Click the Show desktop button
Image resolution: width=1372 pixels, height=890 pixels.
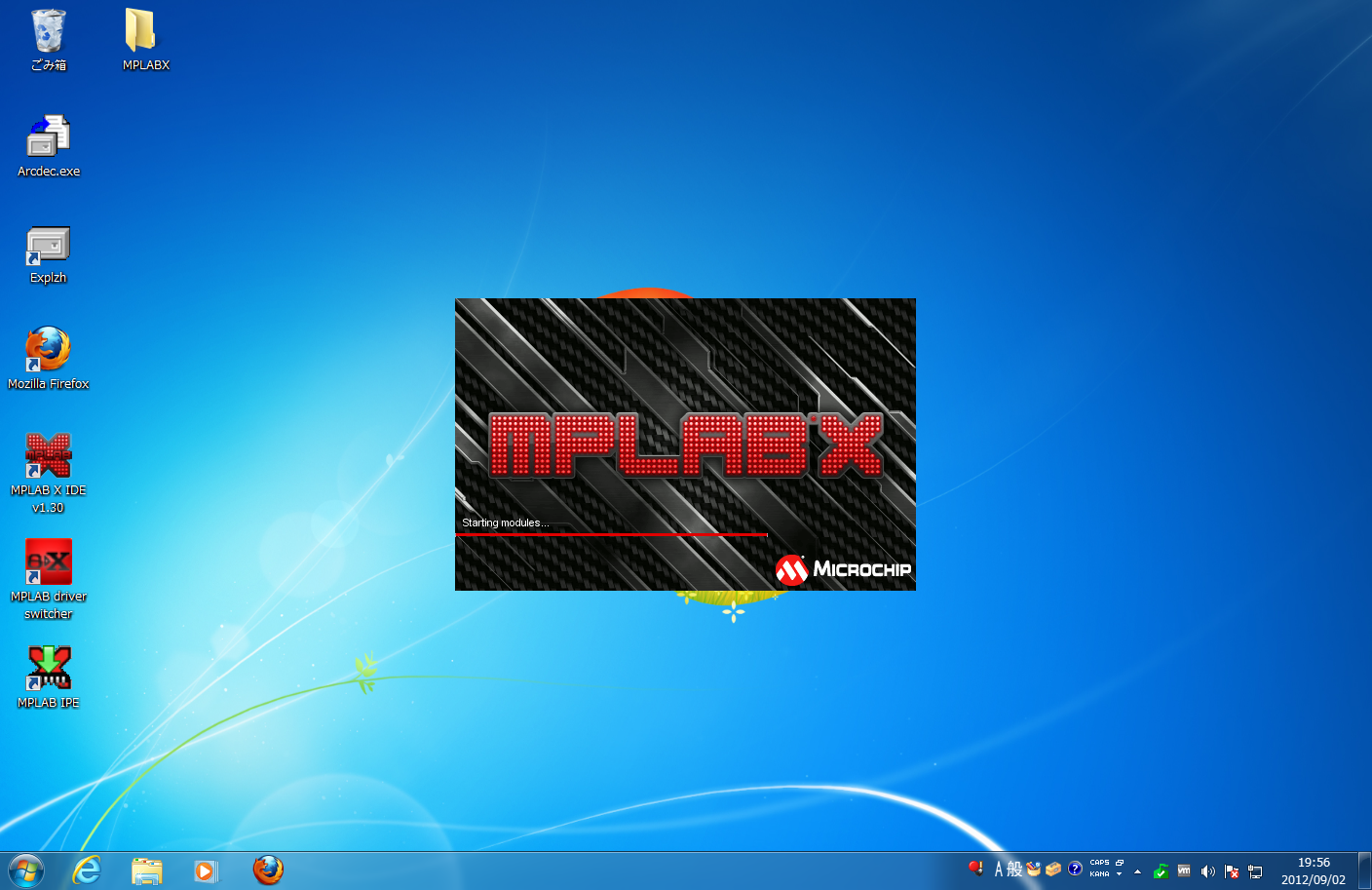tap(1364, 871)
